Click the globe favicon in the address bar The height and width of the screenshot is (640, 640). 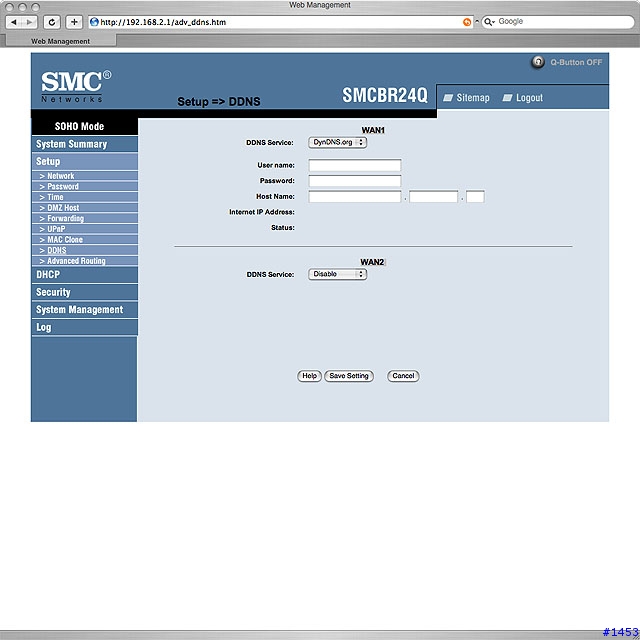[x=94, y=22]
